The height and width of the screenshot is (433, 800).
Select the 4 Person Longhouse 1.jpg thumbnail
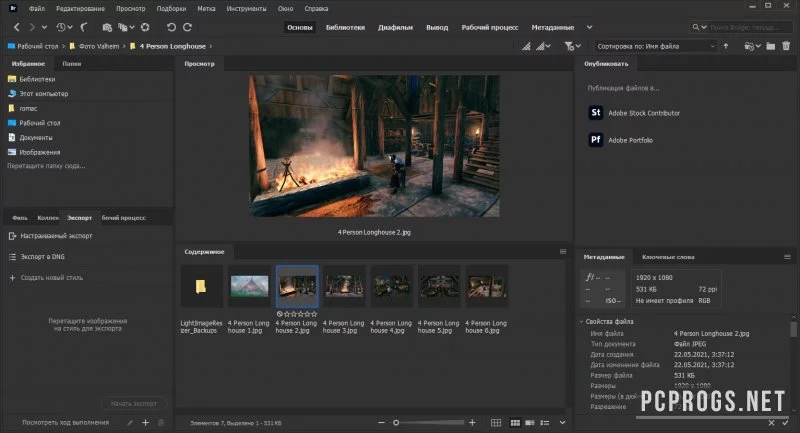pos(249,286)
